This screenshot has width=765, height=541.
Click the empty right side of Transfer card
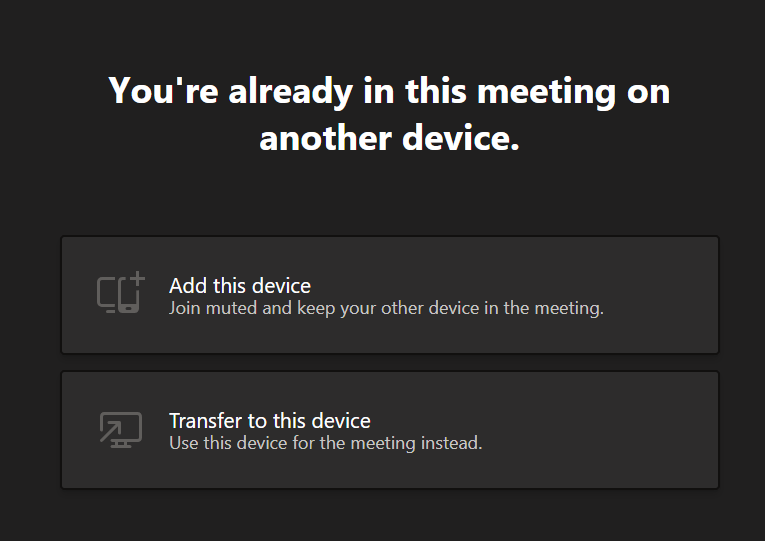[x=670, y=430]
